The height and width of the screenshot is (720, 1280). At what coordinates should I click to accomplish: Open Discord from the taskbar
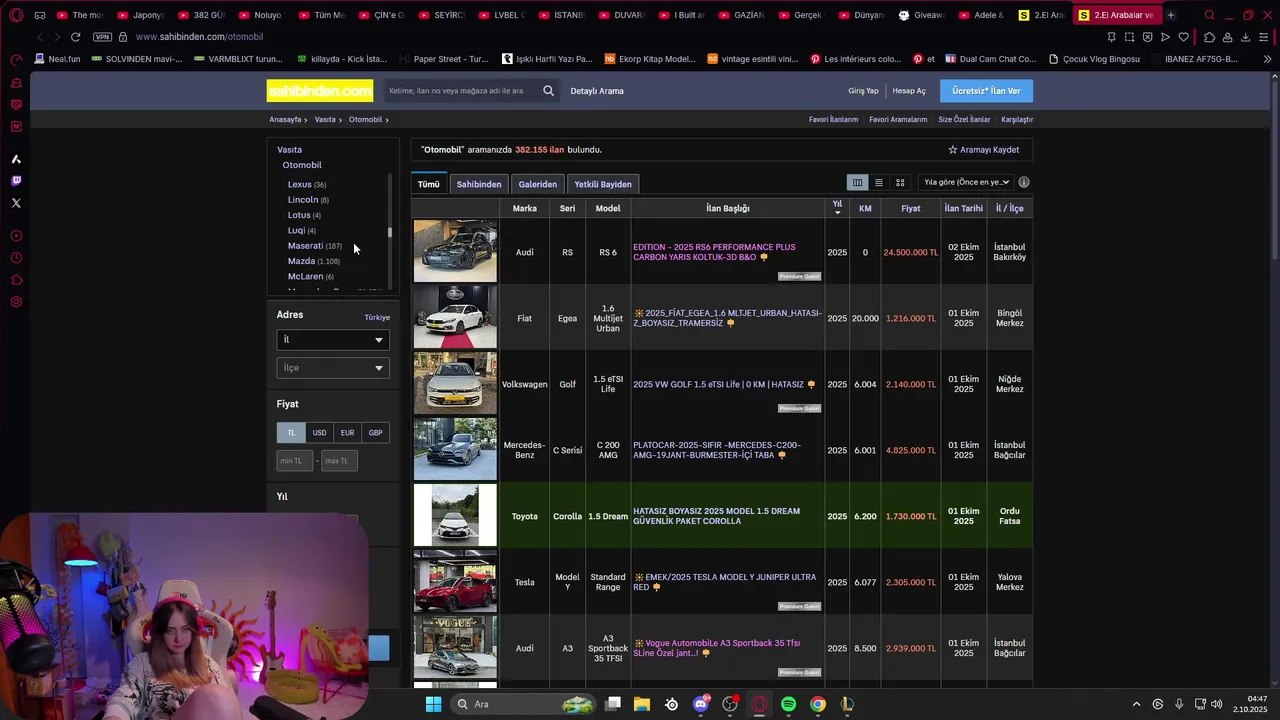click(701, 704)
